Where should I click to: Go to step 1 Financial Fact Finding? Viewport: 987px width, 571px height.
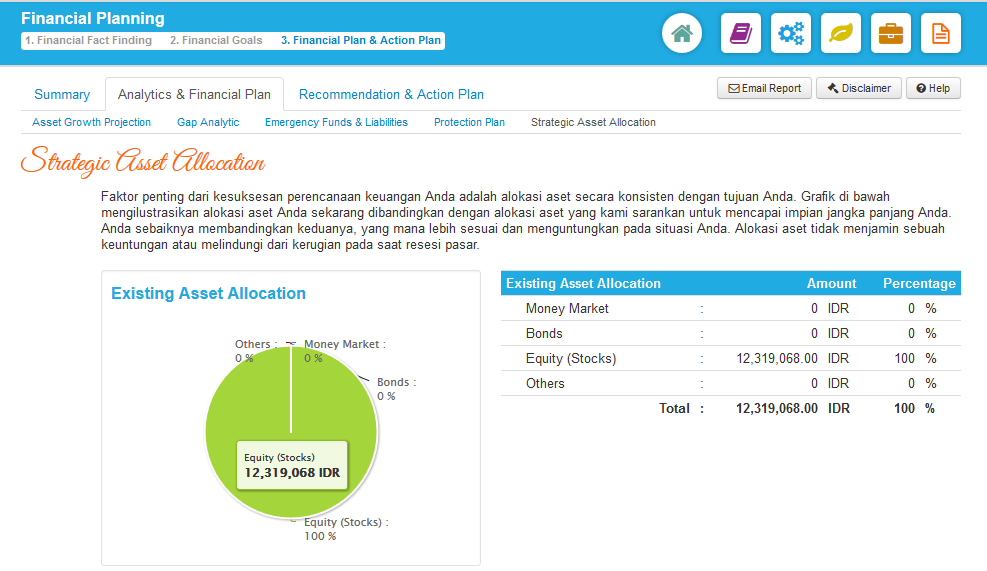point(88,41)
